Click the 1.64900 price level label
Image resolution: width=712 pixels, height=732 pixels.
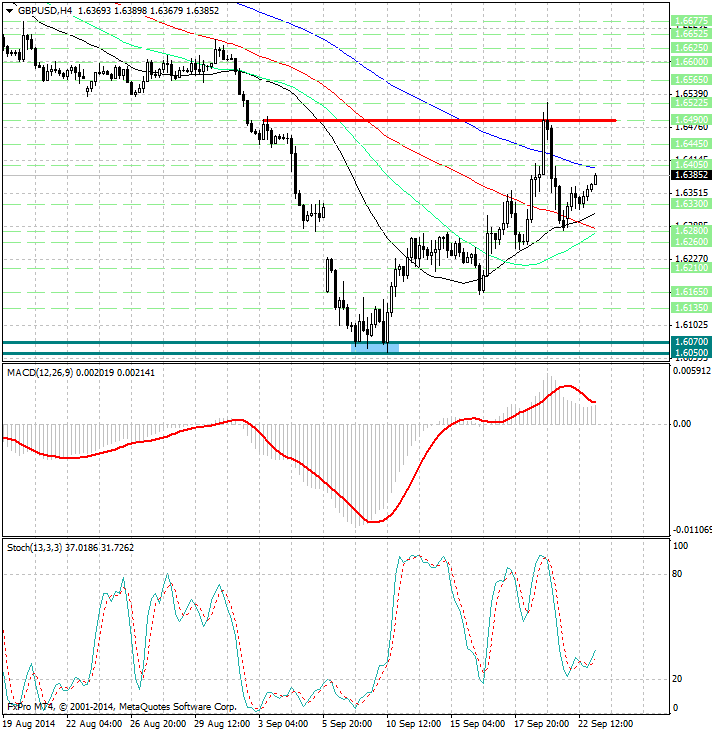point(691,120)
